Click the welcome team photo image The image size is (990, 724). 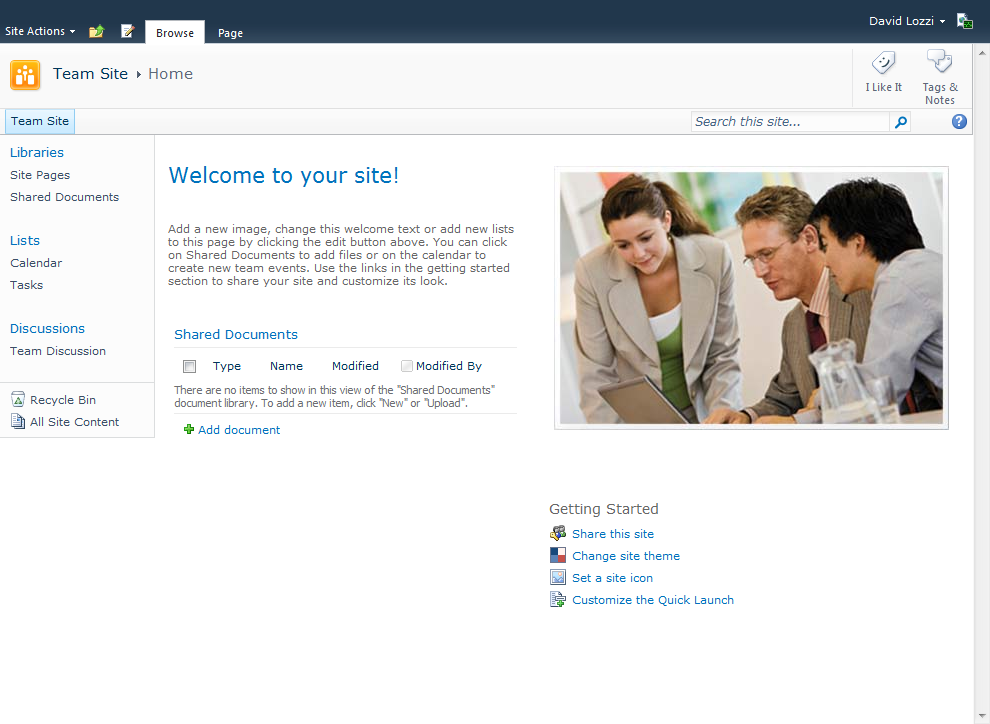coord(751,298)
